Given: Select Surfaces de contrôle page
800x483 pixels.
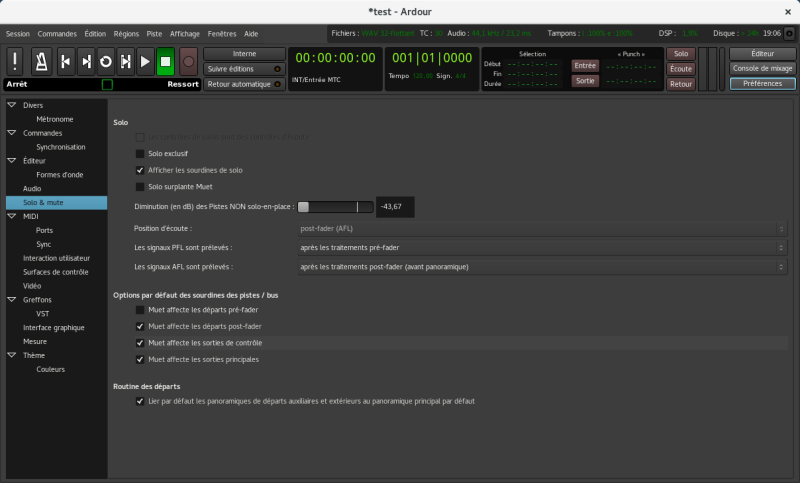Looking at the screenshot, I should click(x=56, y=272).
